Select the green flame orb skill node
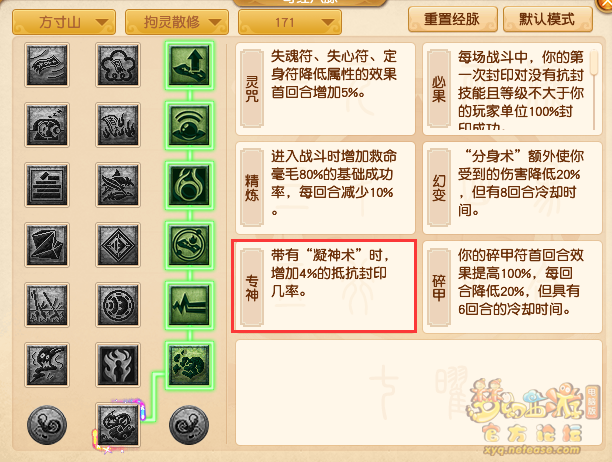612x462 pixels. [189, 185]
